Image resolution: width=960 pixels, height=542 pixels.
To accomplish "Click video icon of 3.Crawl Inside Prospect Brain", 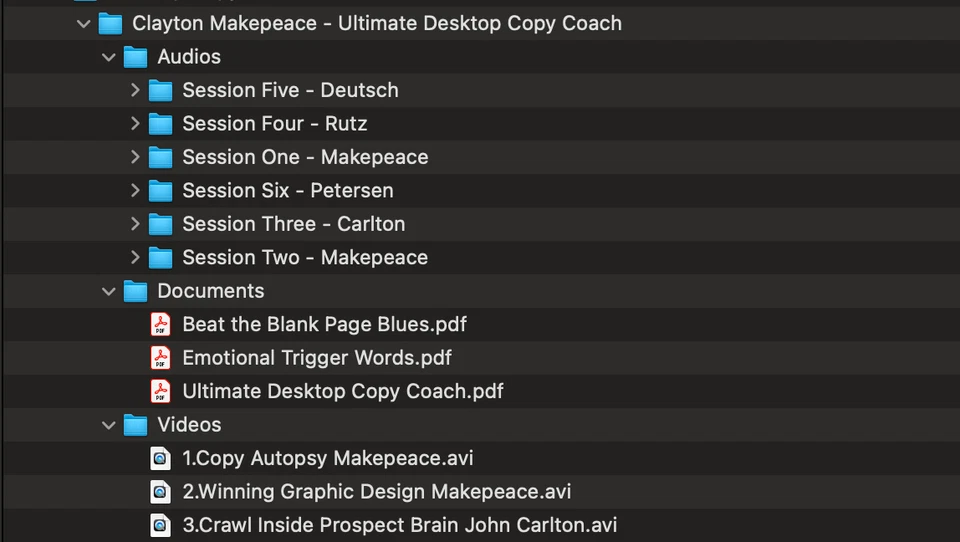I will pyautogui.click(x=160, y=525).
